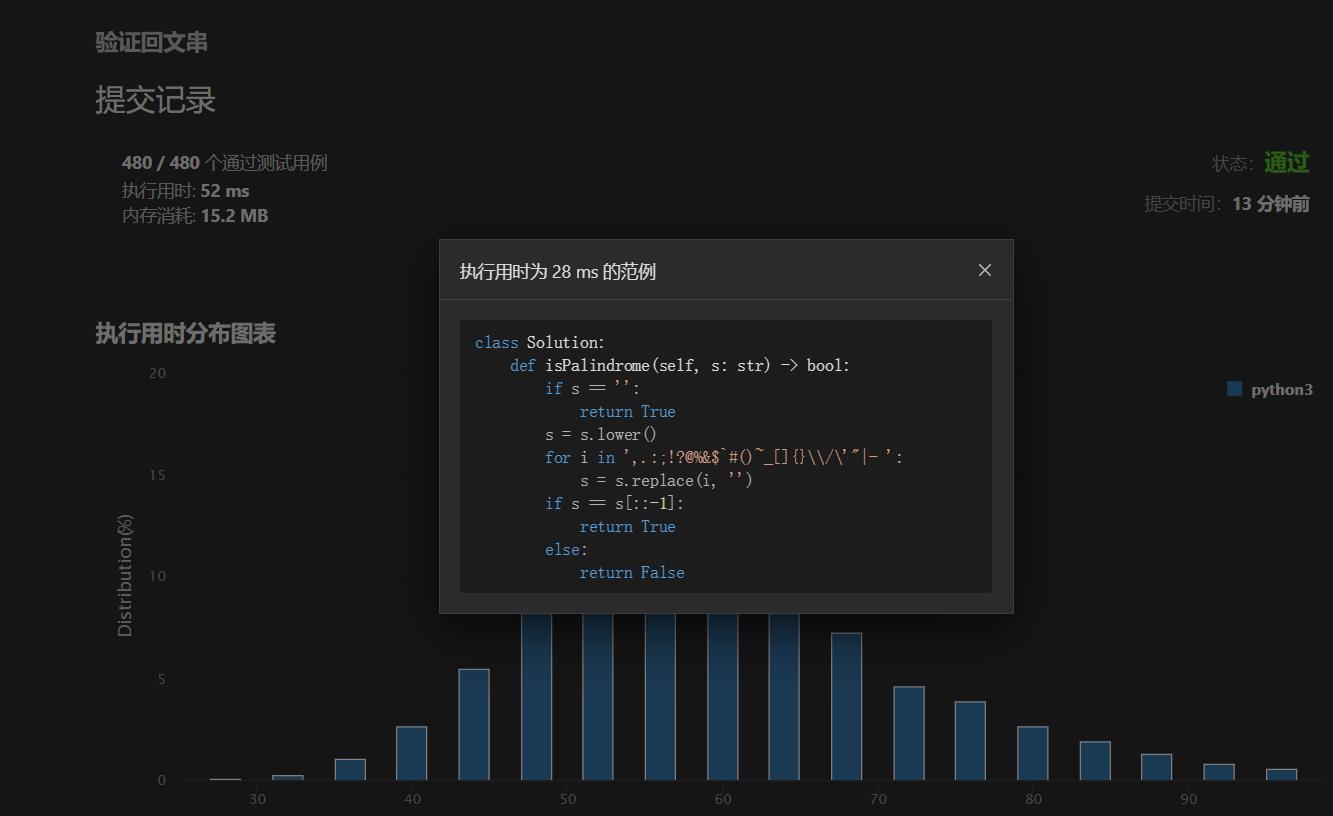Click the Distribution(%) axis label
This screenshot has width=1333, height=816.
pos(125,576)
